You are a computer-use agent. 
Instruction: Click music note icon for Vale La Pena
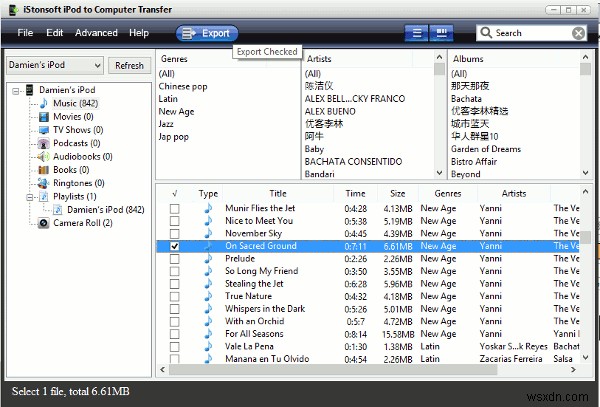point(208,347)
